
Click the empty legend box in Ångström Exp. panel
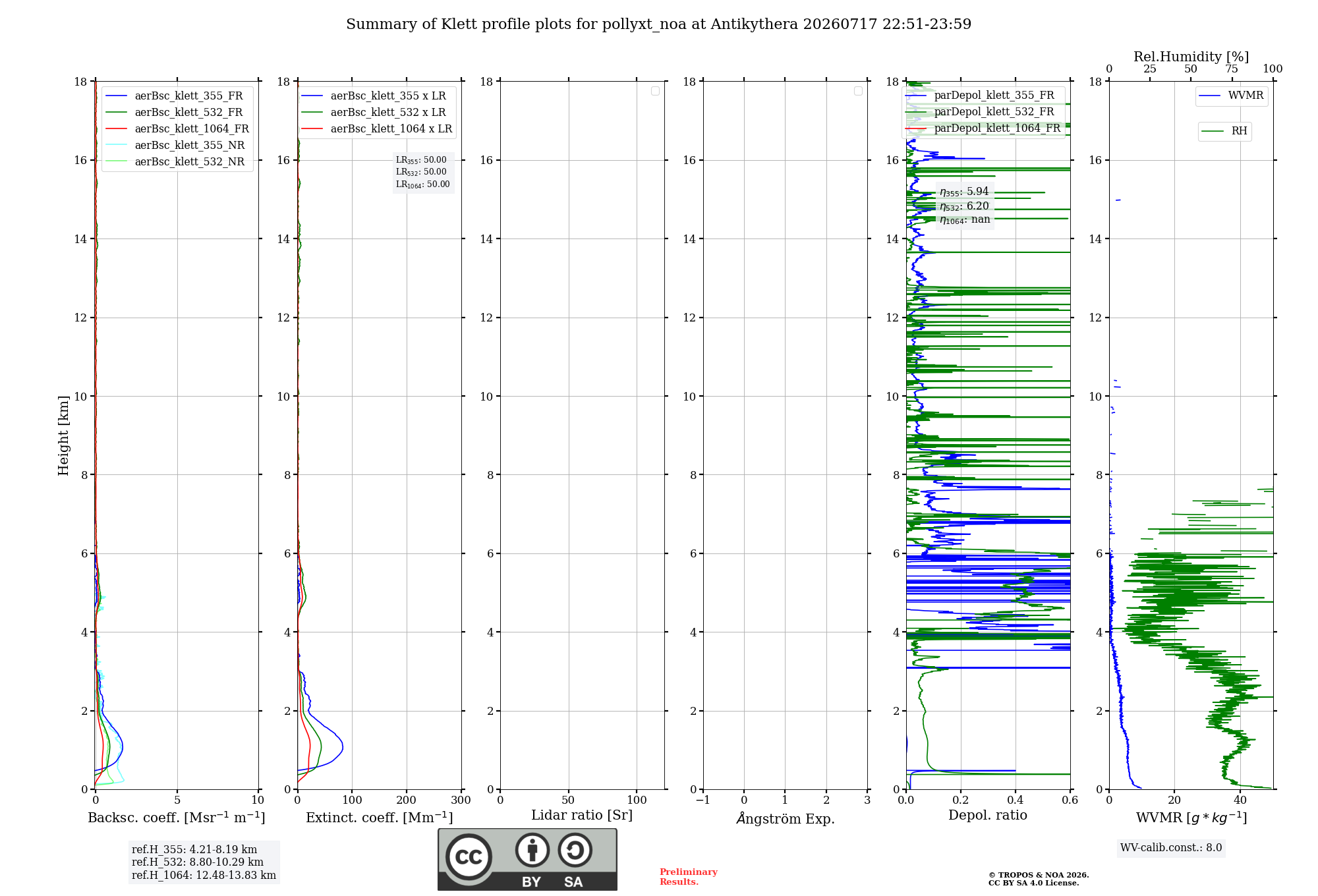point(858,91)
